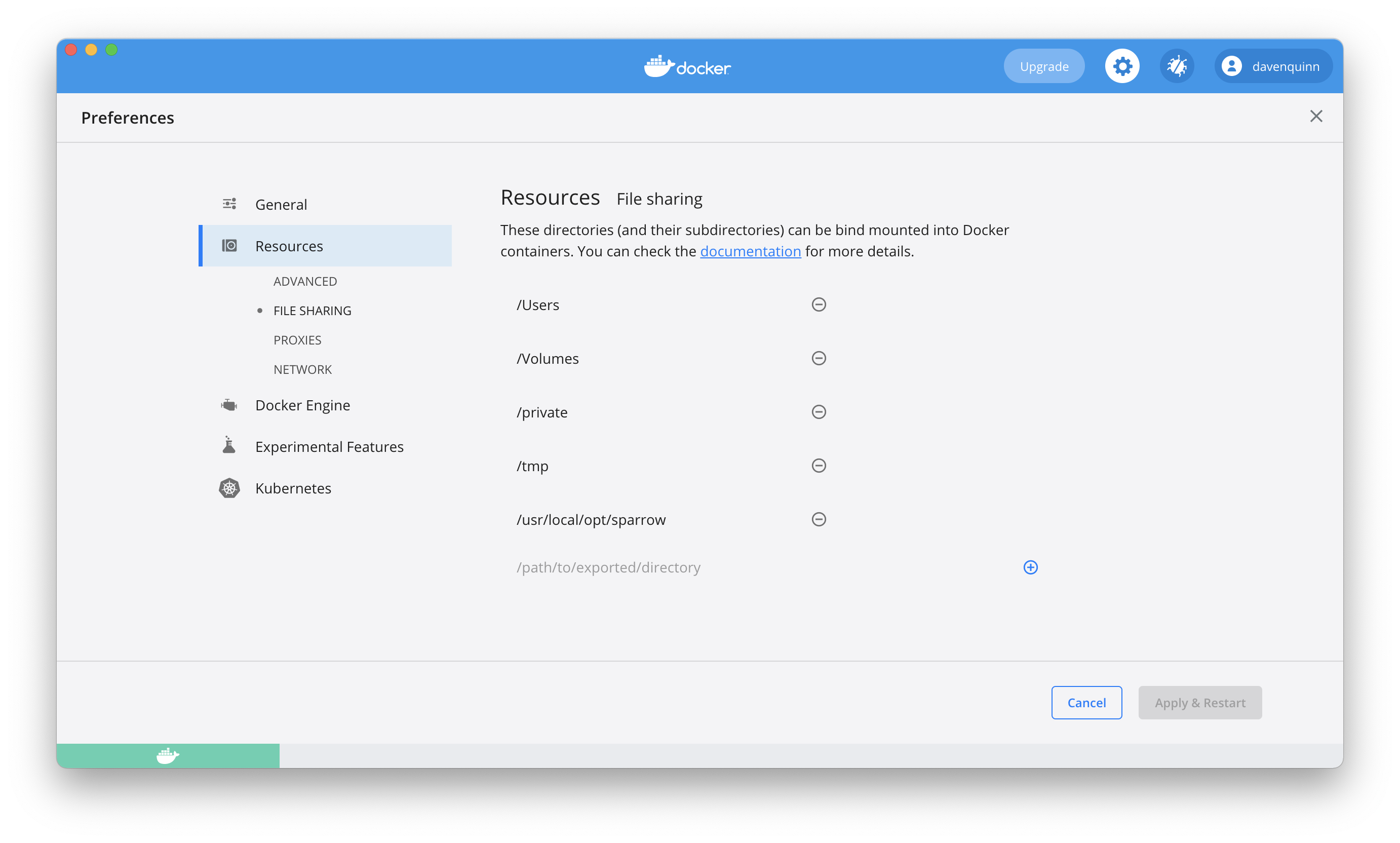1400x843 pixels.
Task: Click the Experimental Features flask icon
Action: 229,445
